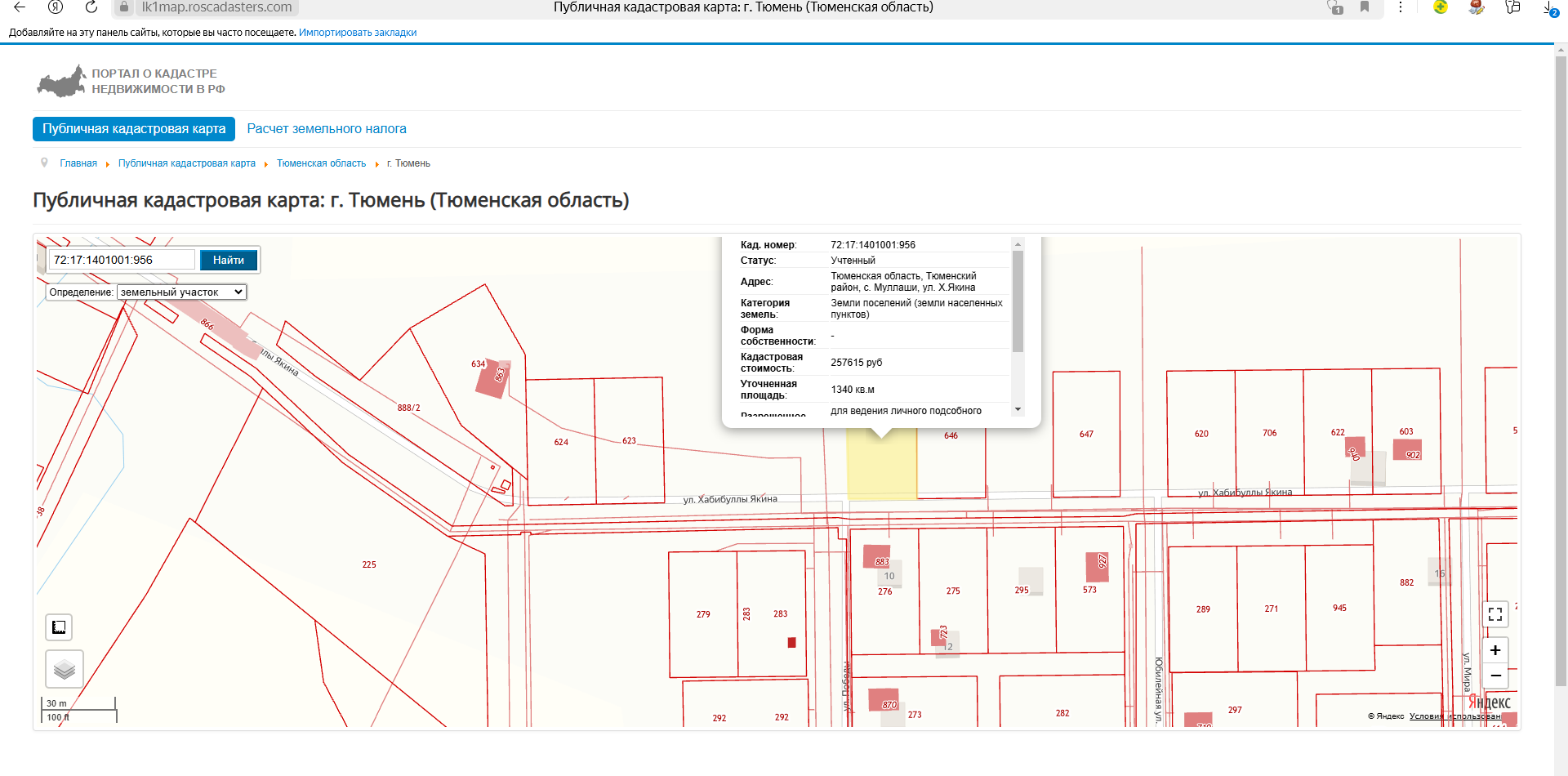Viewport: 1568px width, 776px height.
Task: Open the downloads icon with badge 2
Action: pos(1549,8)
